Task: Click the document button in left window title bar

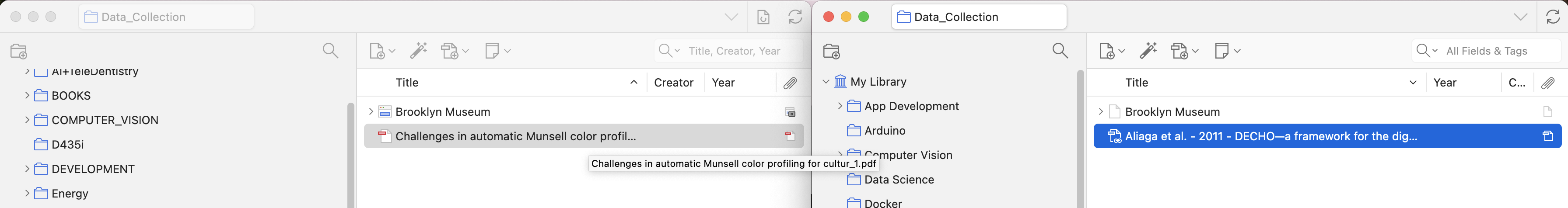Action: [x=763, y=17]
